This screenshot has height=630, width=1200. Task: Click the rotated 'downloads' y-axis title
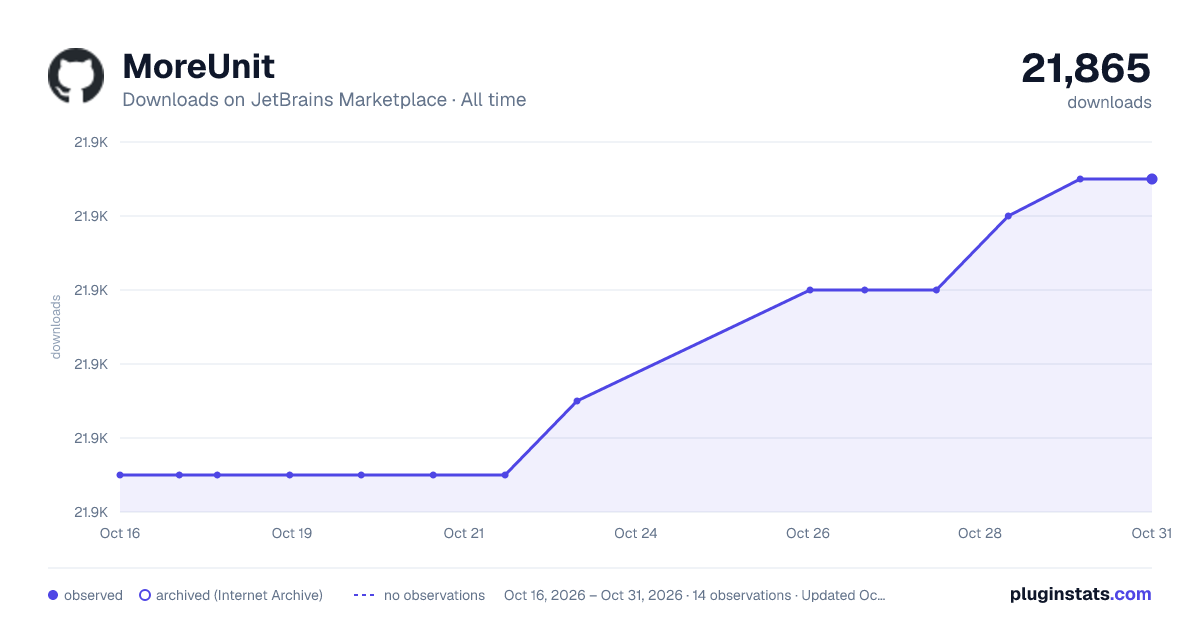56,327
